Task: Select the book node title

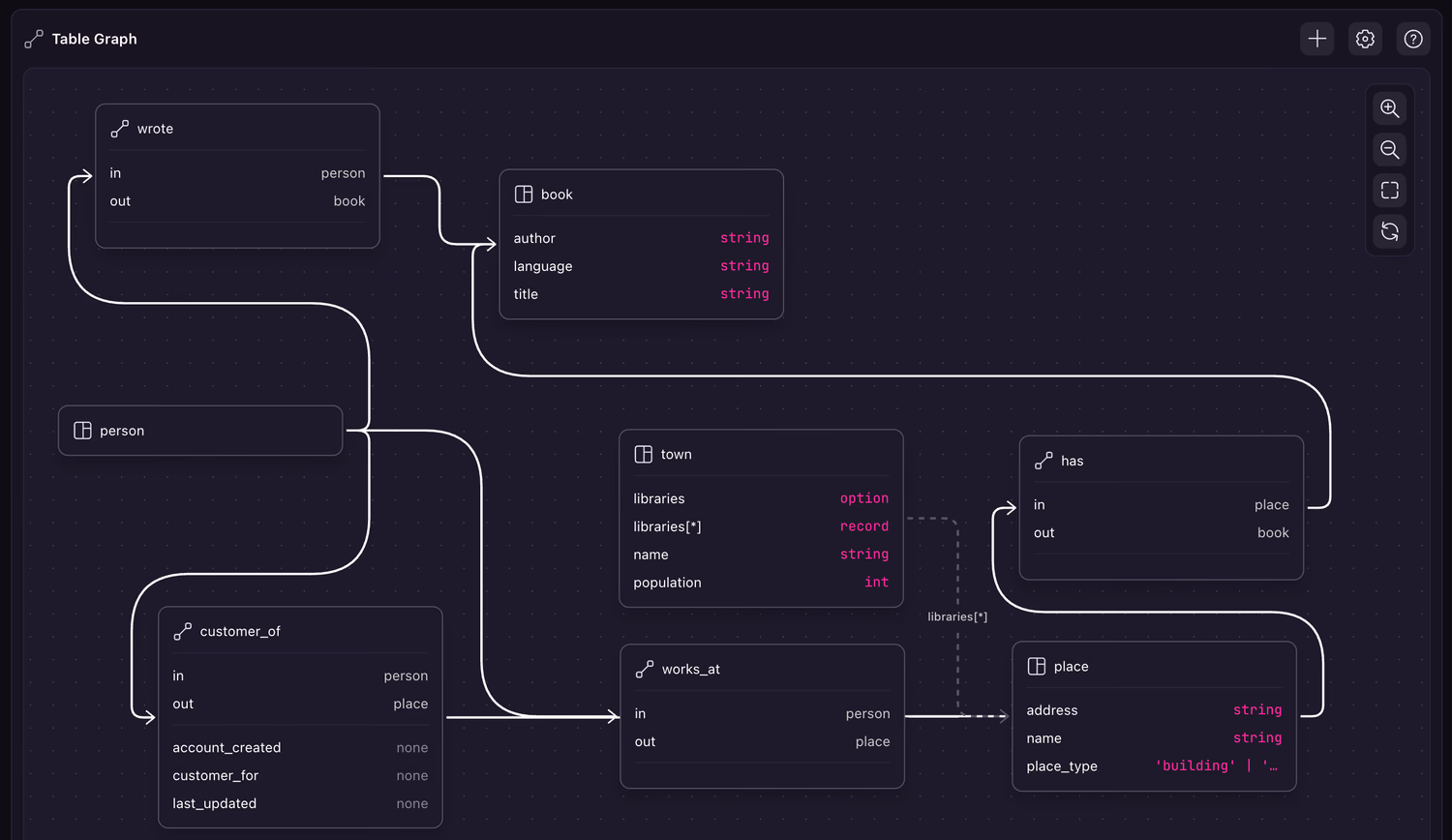Action: (557, 195)
